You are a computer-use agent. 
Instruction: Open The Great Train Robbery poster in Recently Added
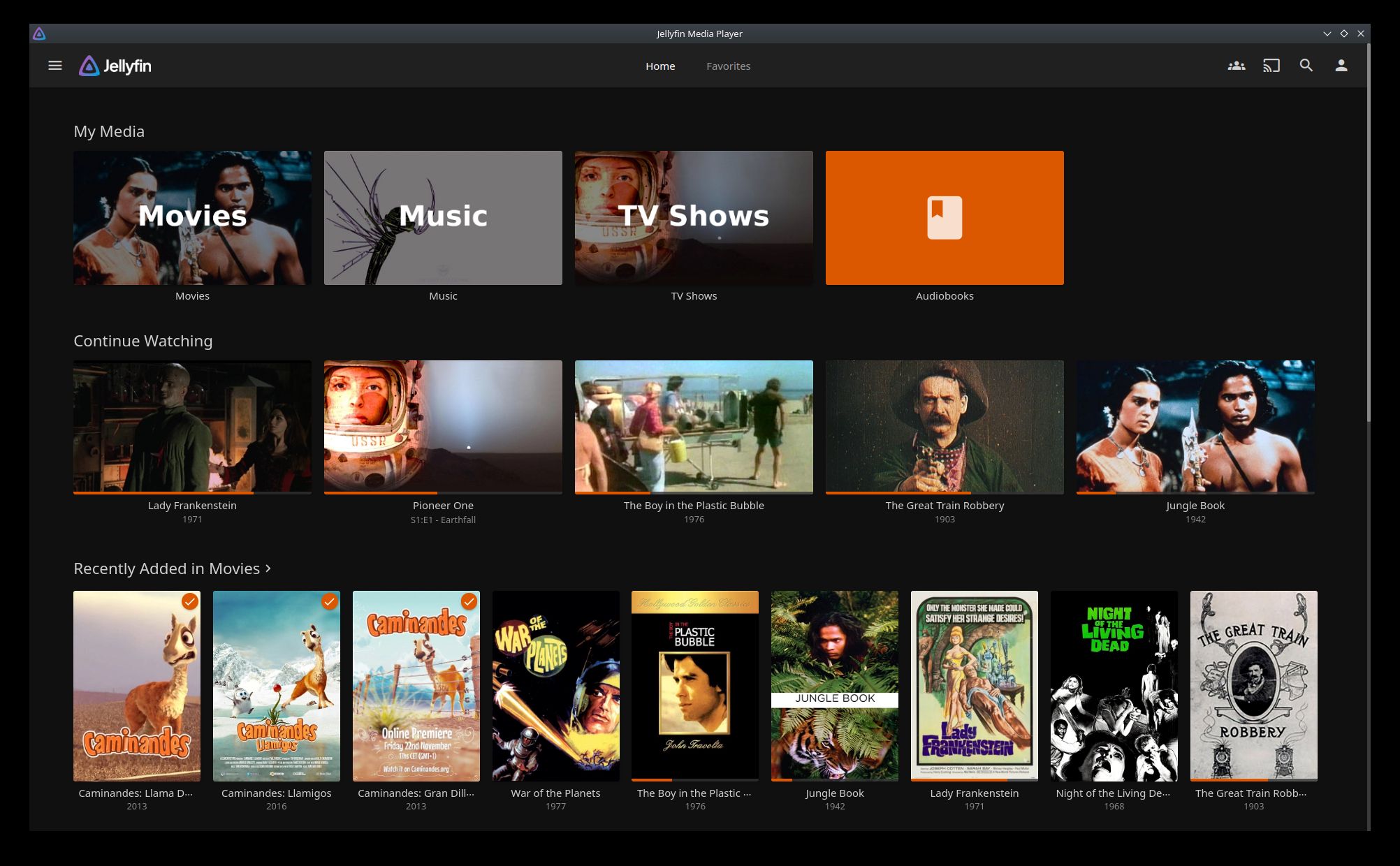click(x=1254, y=686)
